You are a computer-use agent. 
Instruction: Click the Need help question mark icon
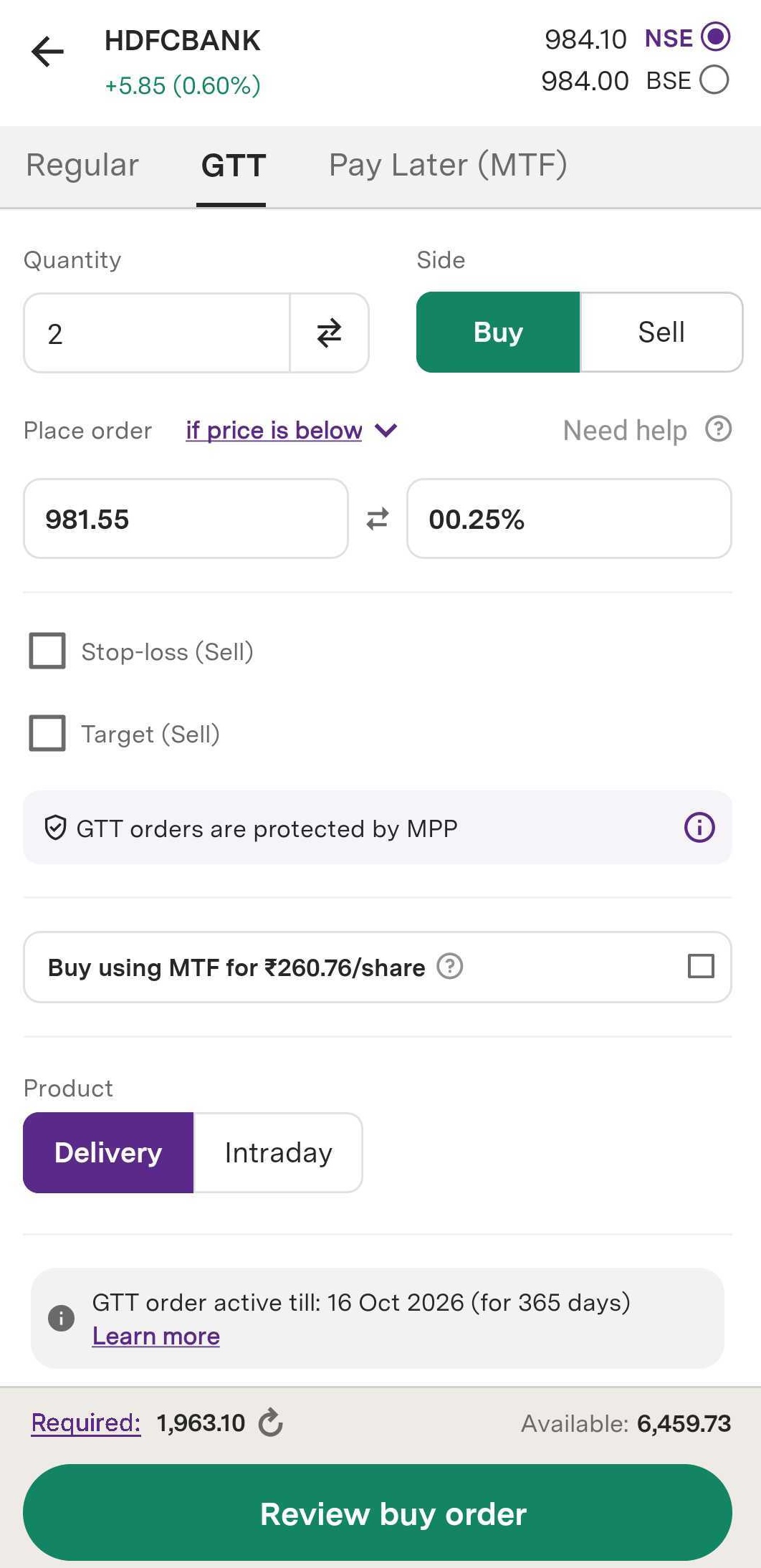pos(718,429)
